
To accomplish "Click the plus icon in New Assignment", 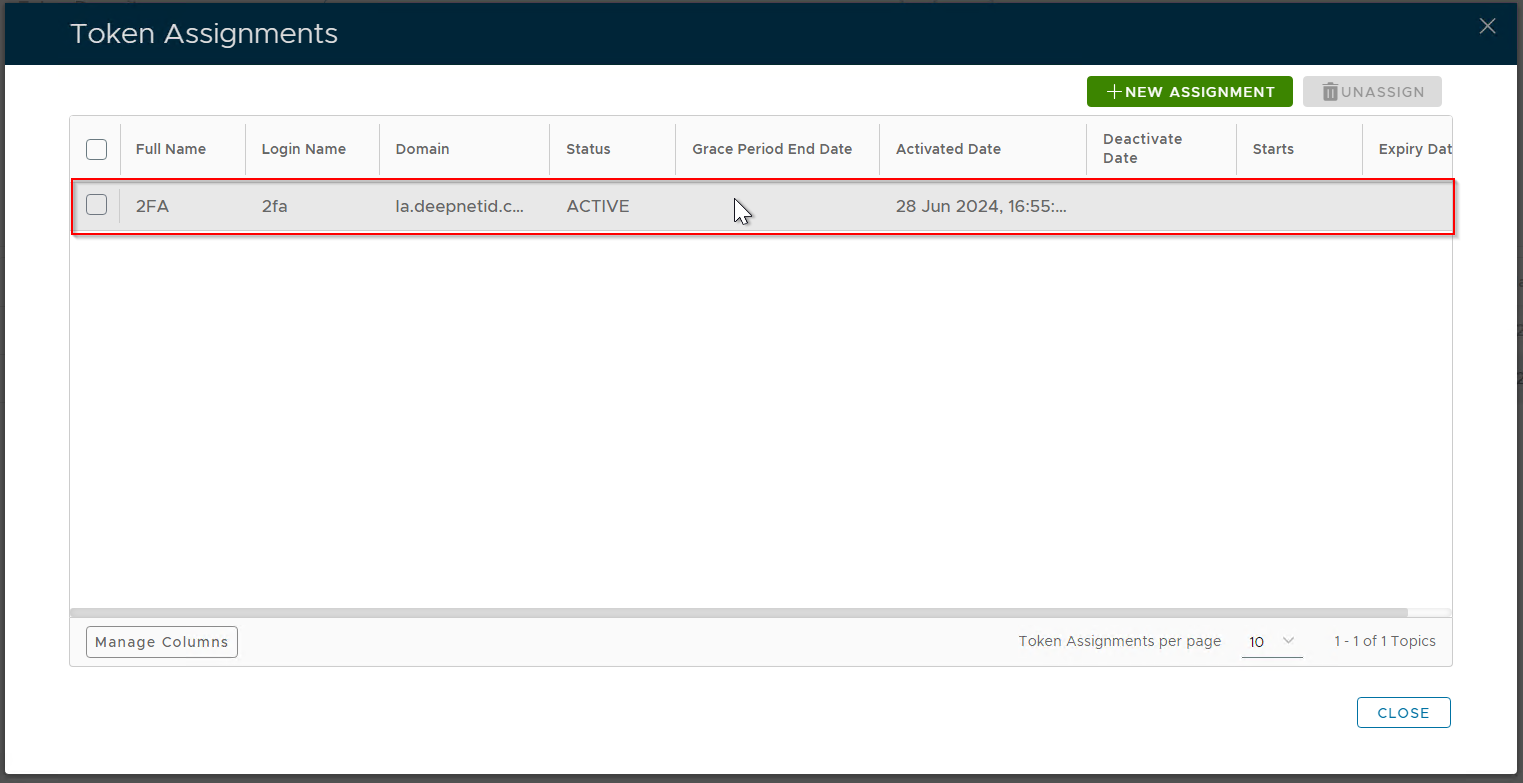I will [1114, 92].
